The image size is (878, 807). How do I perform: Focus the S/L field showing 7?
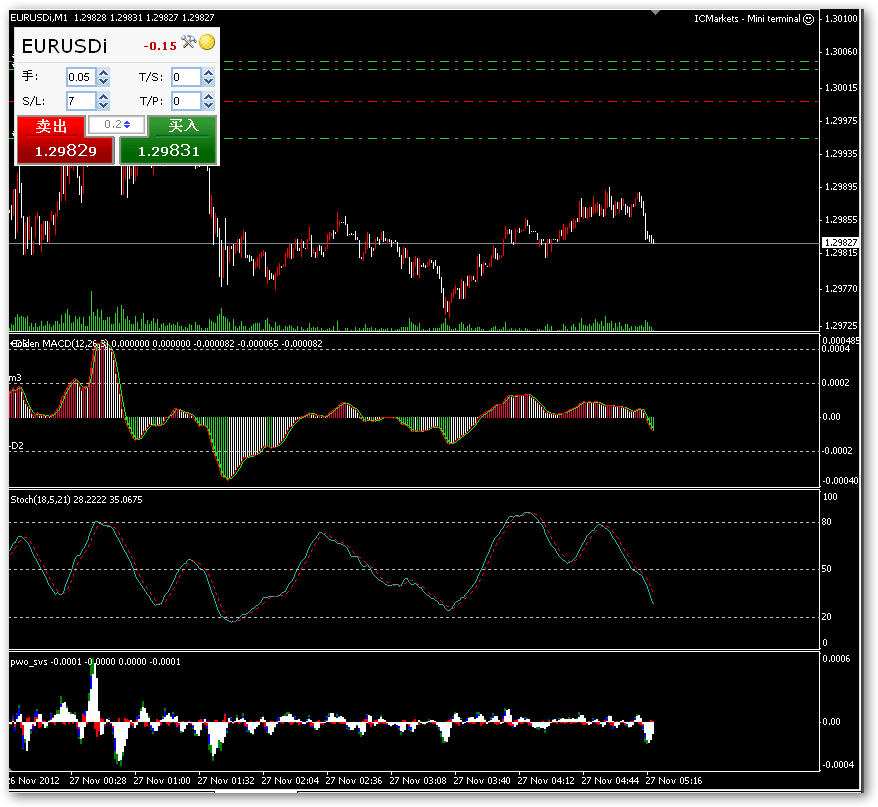point(81,101)
